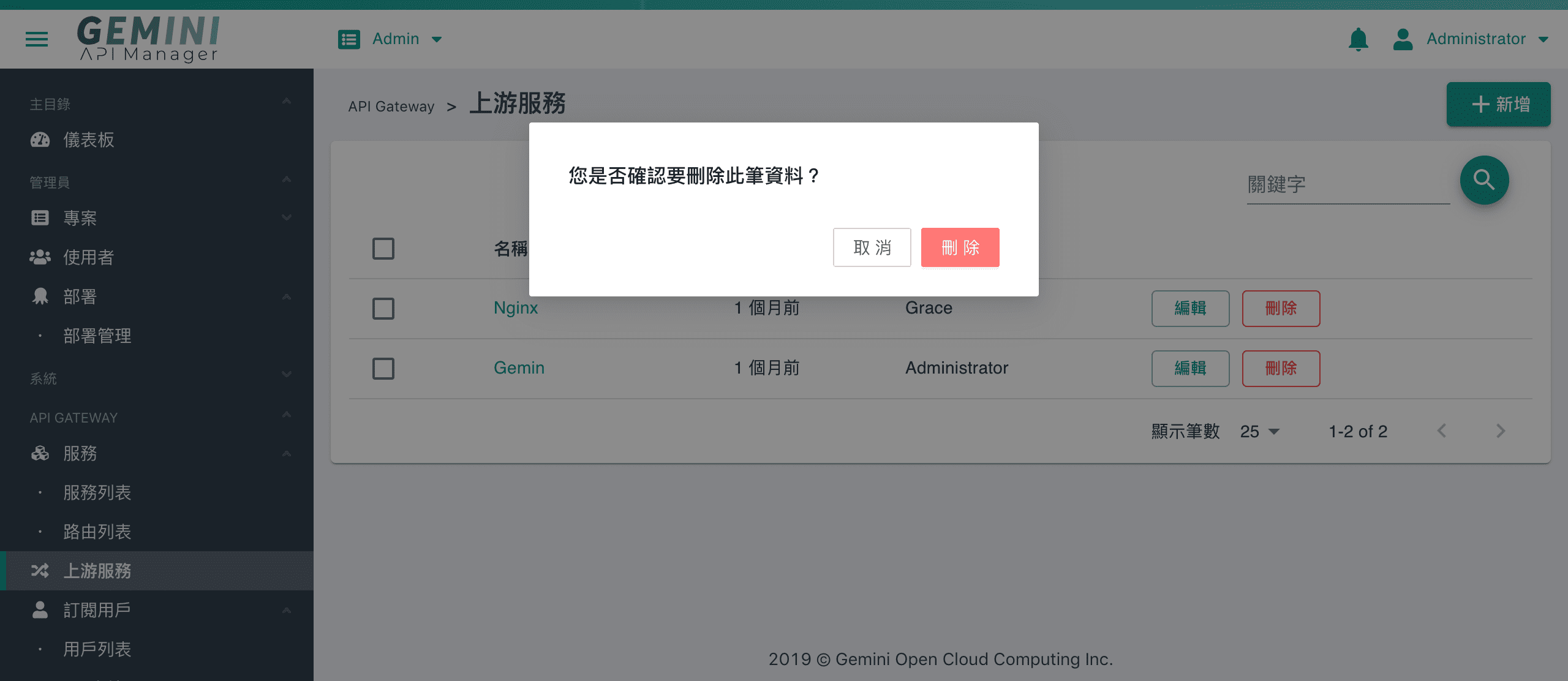Collapse the 訂閱用戶 submenu chevron
Viewport: 1568px width, 681px height.
[286, 611]
